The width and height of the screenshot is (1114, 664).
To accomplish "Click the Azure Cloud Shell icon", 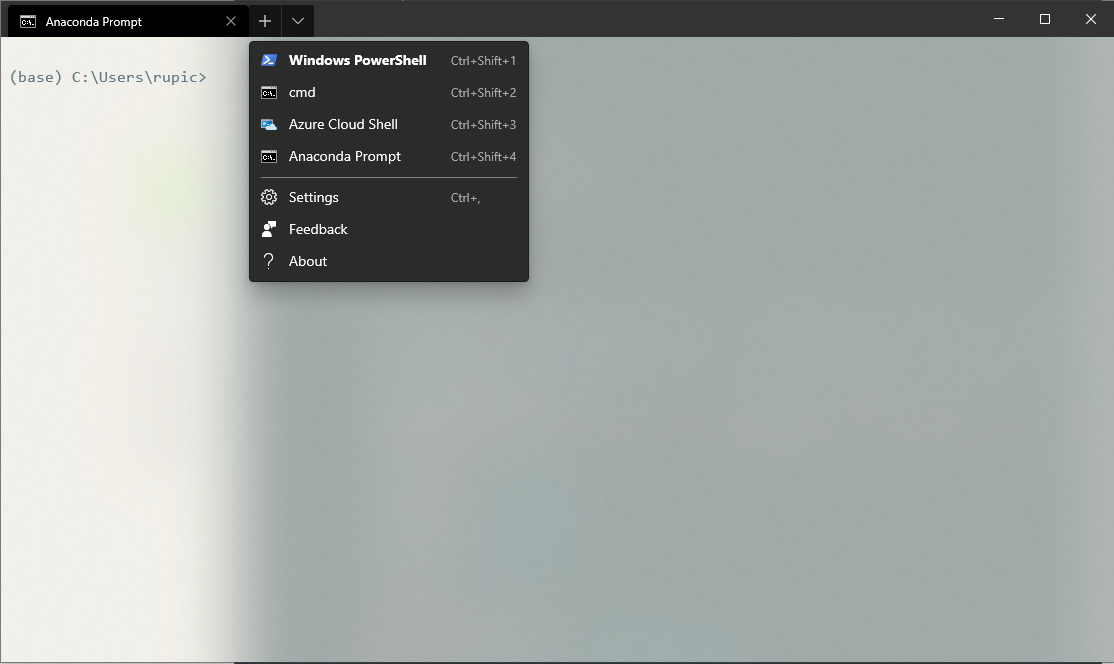I will click(269, 124).
